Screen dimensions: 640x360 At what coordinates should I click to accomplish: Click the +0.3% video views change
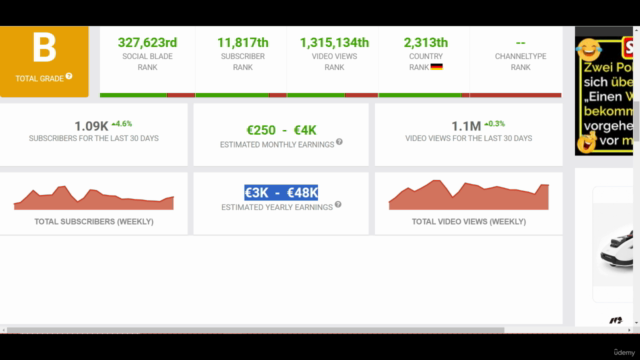click(494, 124)
